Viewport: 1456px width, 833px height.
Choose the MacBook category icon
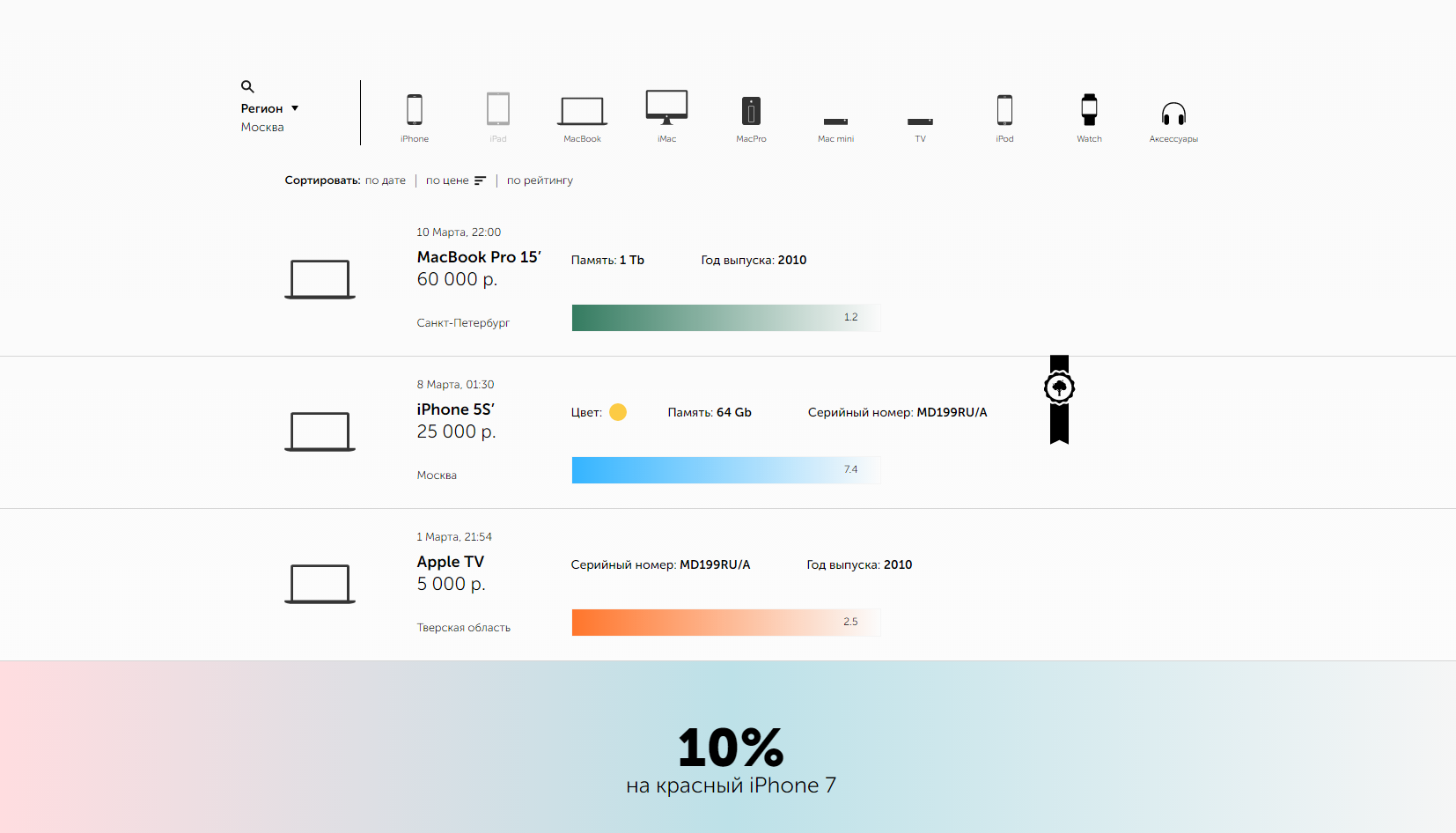click(x=582, y=111)
